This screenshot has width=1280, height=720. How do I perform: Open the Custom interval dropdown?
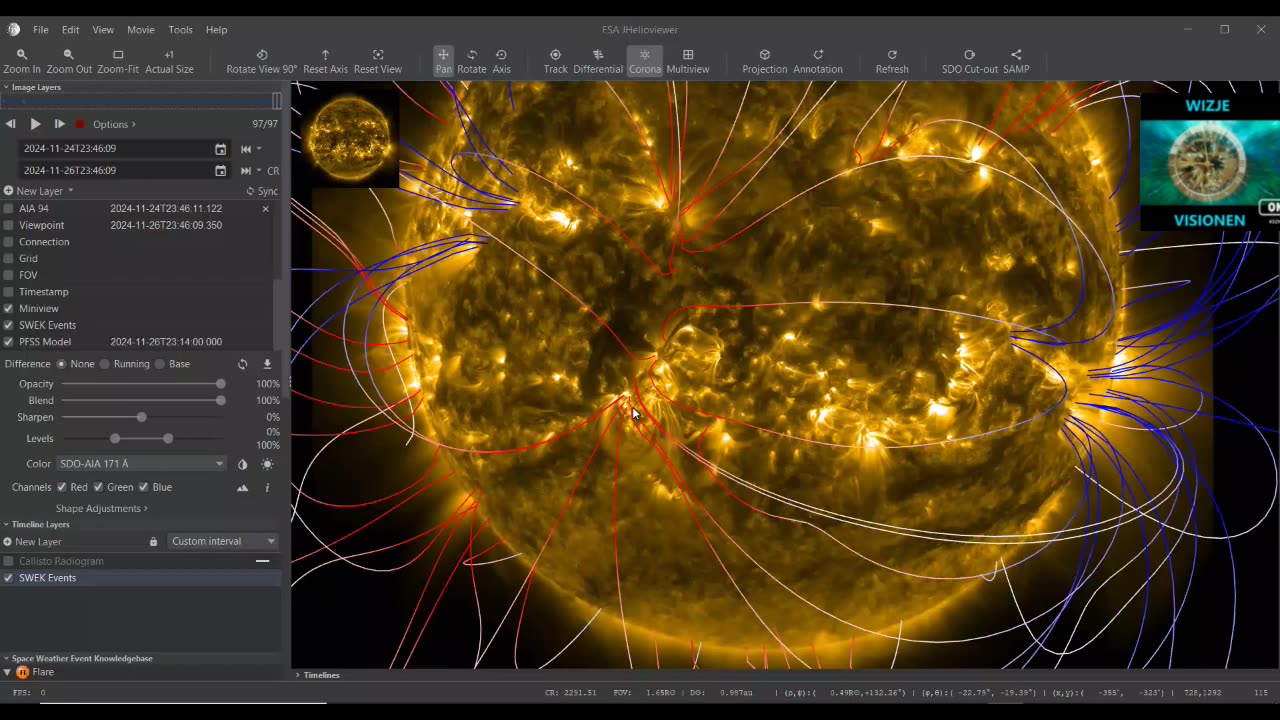pyautogui.click(x=223, y=541)
